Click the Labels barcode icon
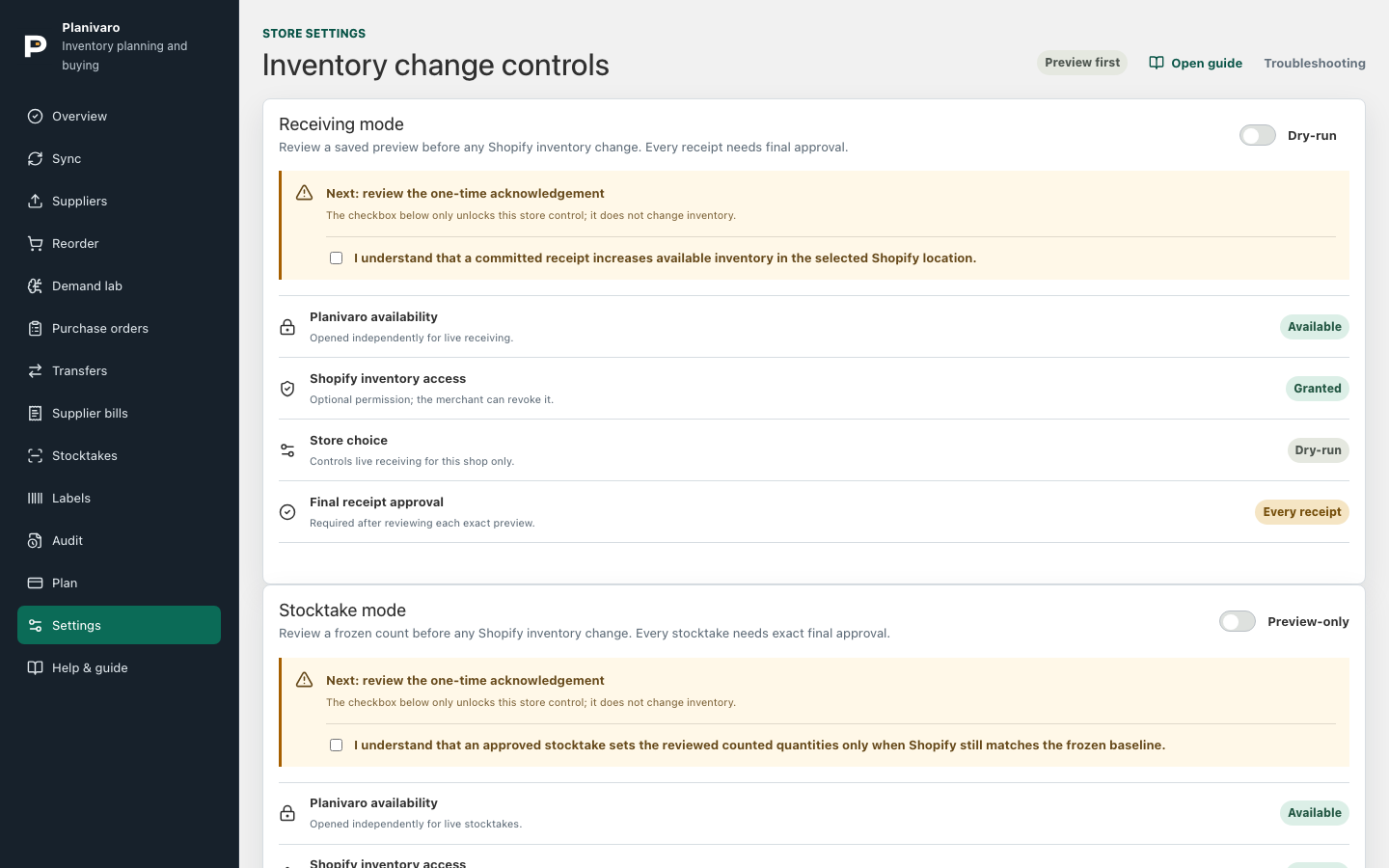 tap(35, 499)
